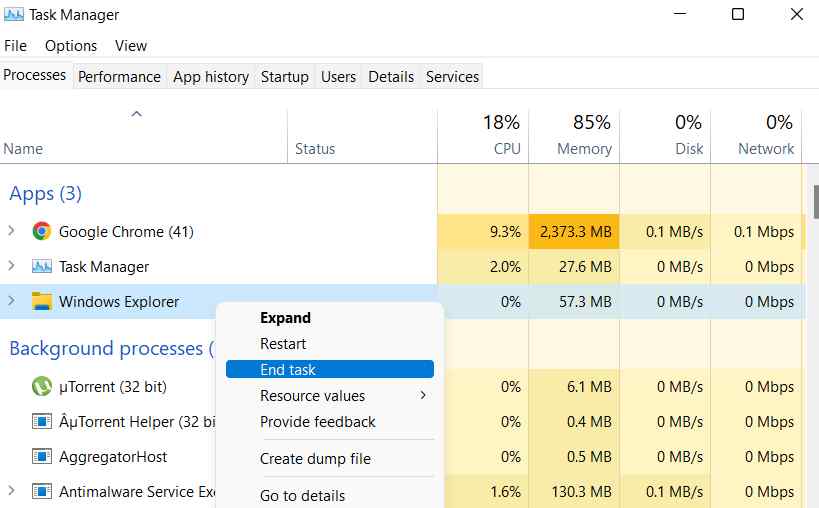Close the Task Manager window
The image size is (819, 508).
click(x=797, y=14)
